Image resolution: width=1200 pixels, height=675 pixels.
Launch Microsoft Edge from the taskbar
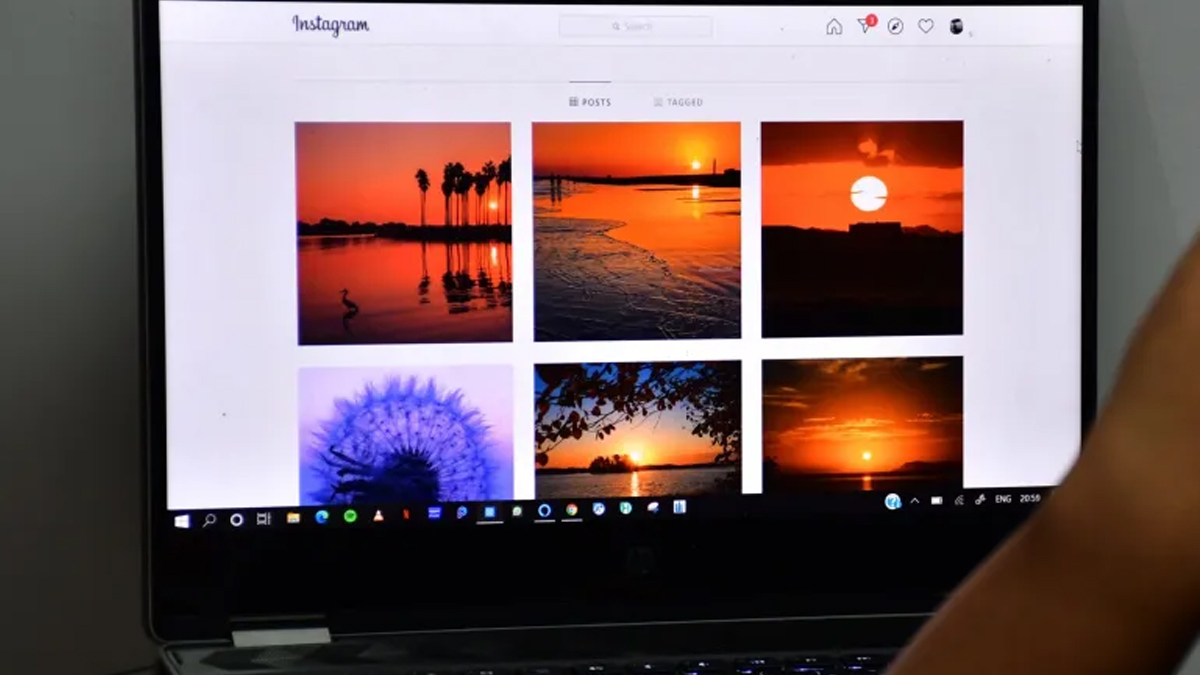(321, 517)
